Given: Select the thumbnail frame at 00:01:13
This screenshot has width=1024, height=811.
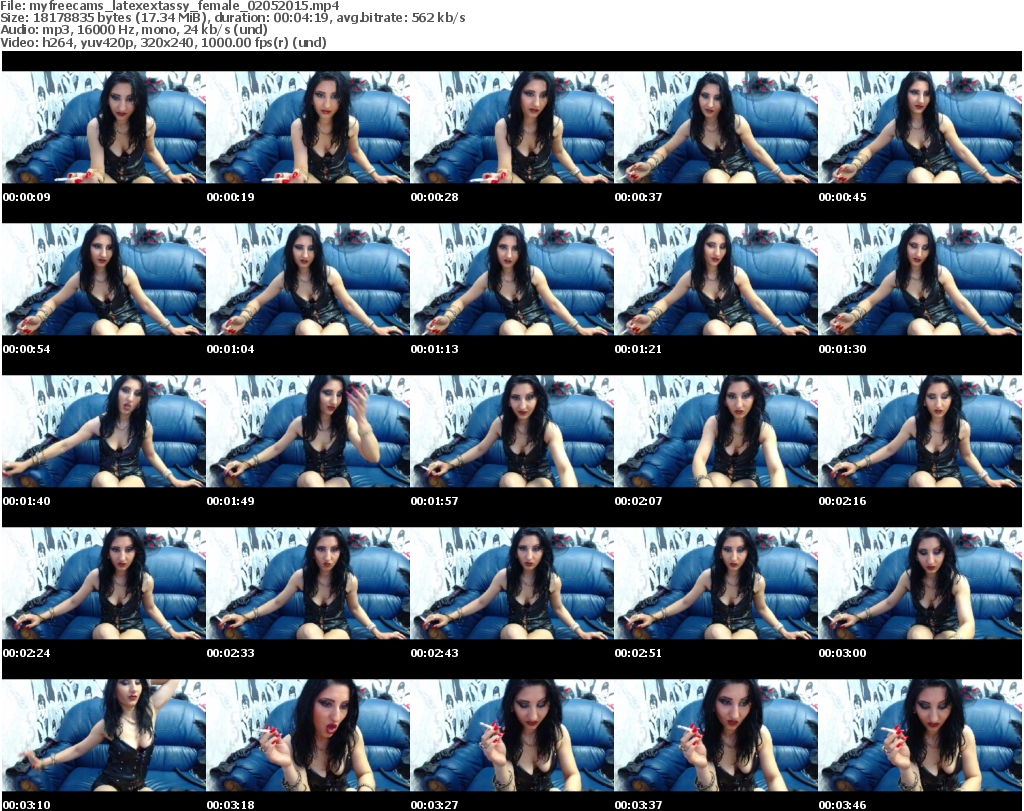Looking at the screenshot, I should (512, 279).
